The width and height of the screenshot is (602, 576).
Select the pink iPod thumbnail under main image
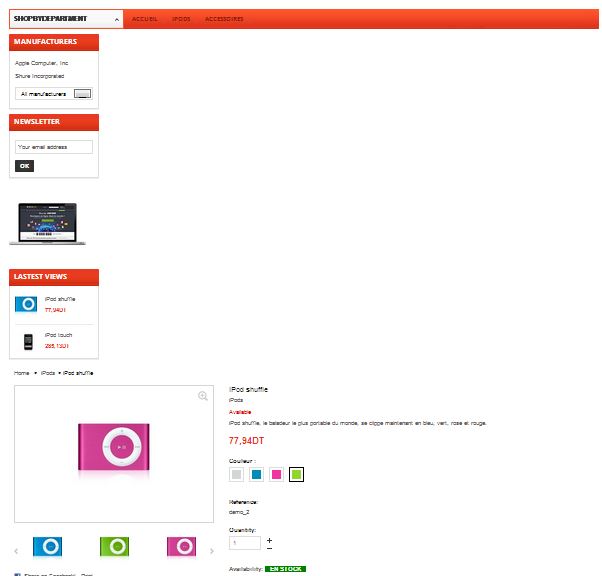click(182, 546)
